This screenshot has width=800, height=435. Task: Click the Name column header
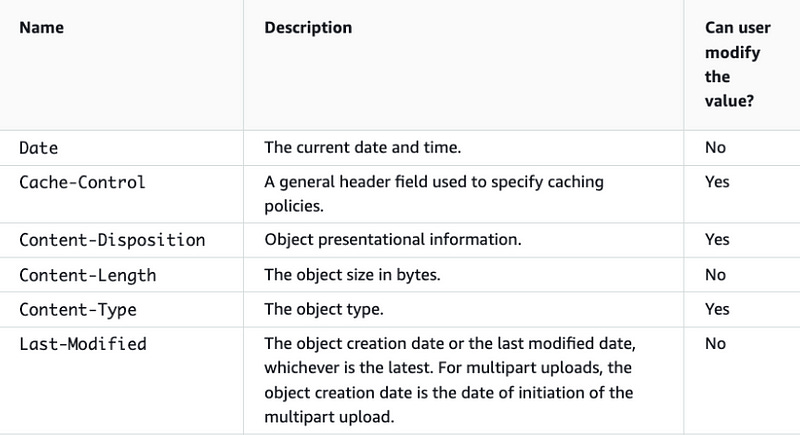[x=41, y=28]
